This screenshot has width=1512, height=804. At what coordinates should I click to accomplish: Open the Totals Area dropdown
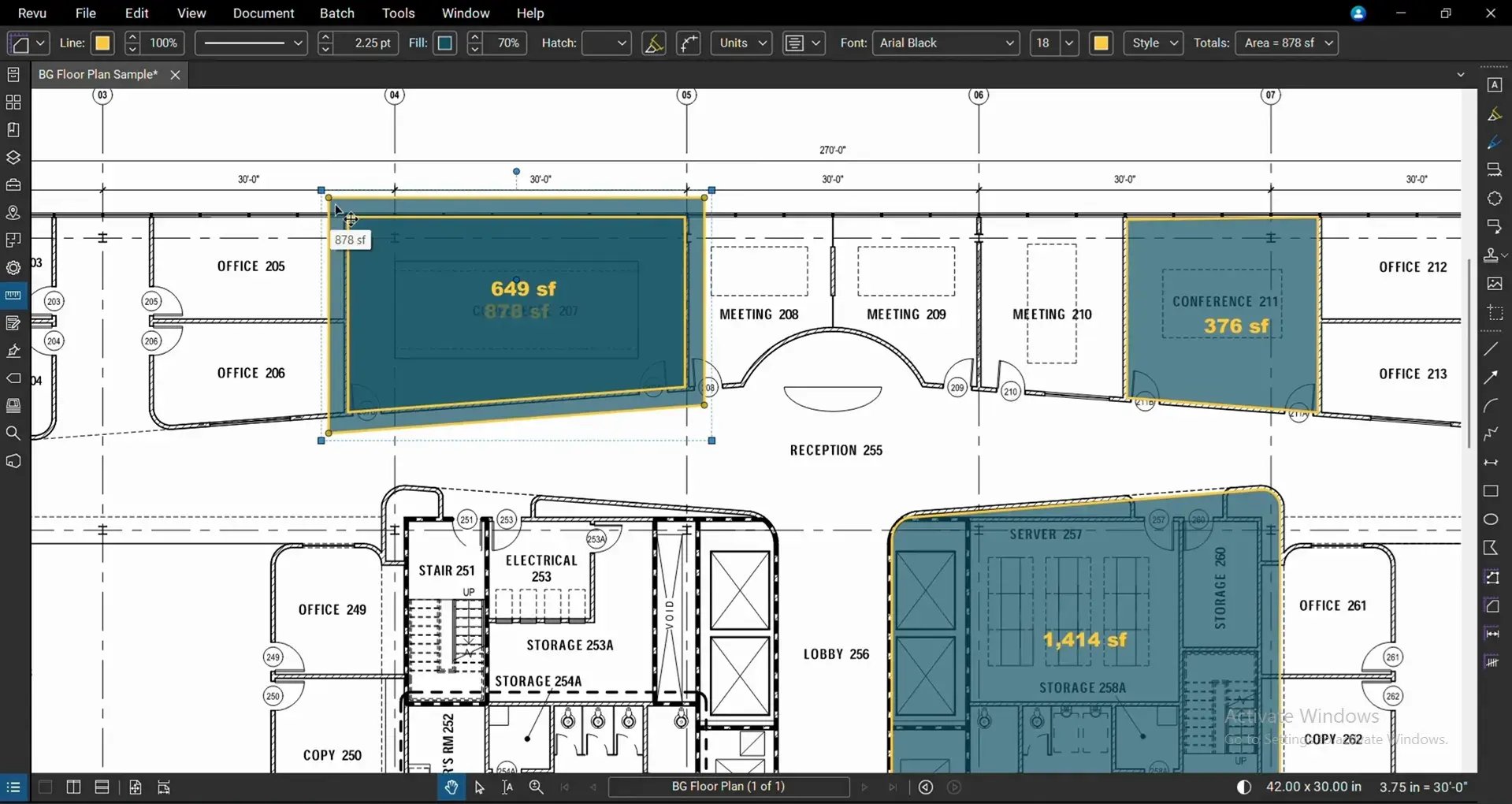[x=1287, y=43]
